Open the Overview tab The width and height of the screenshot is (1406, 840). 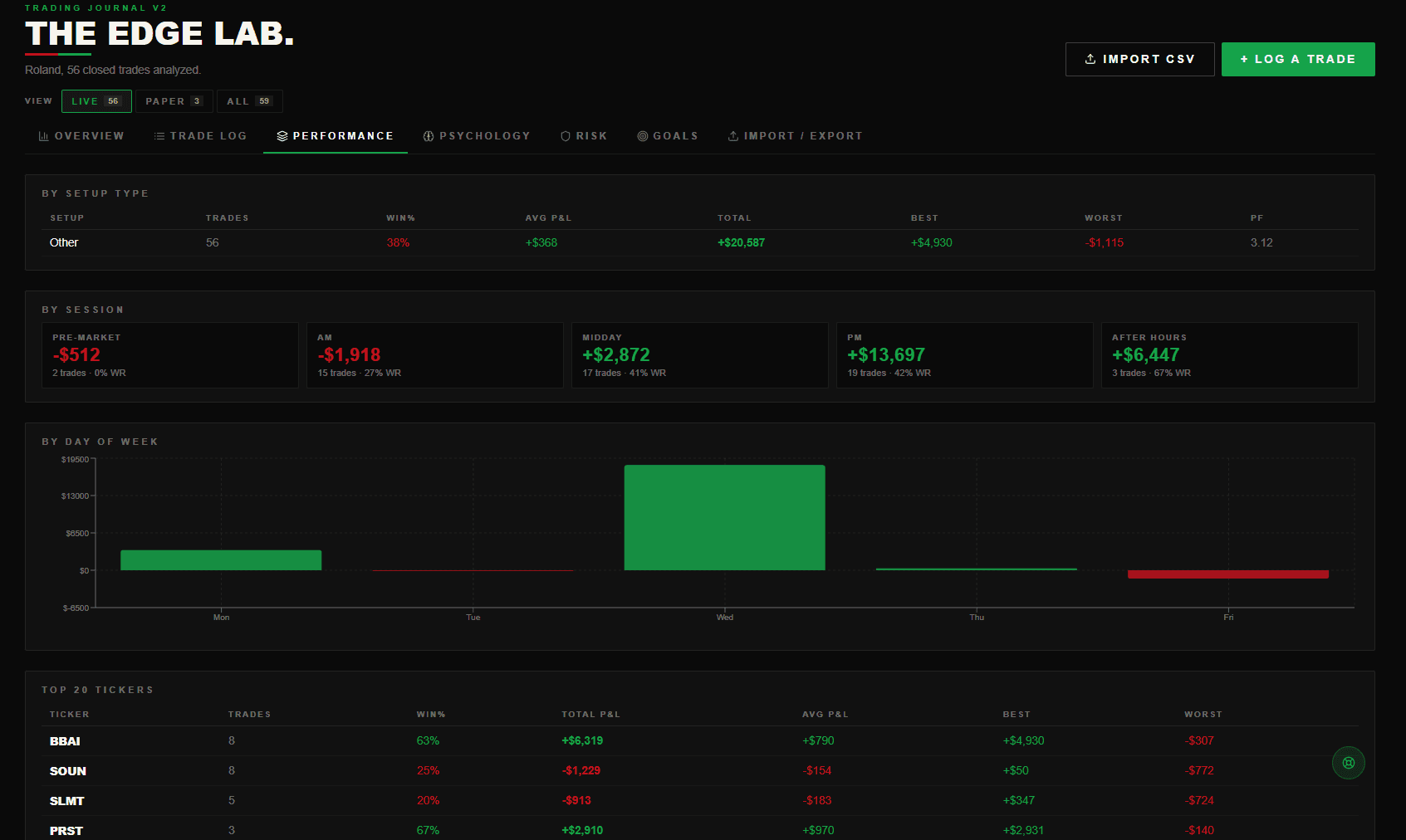[81, 136]
